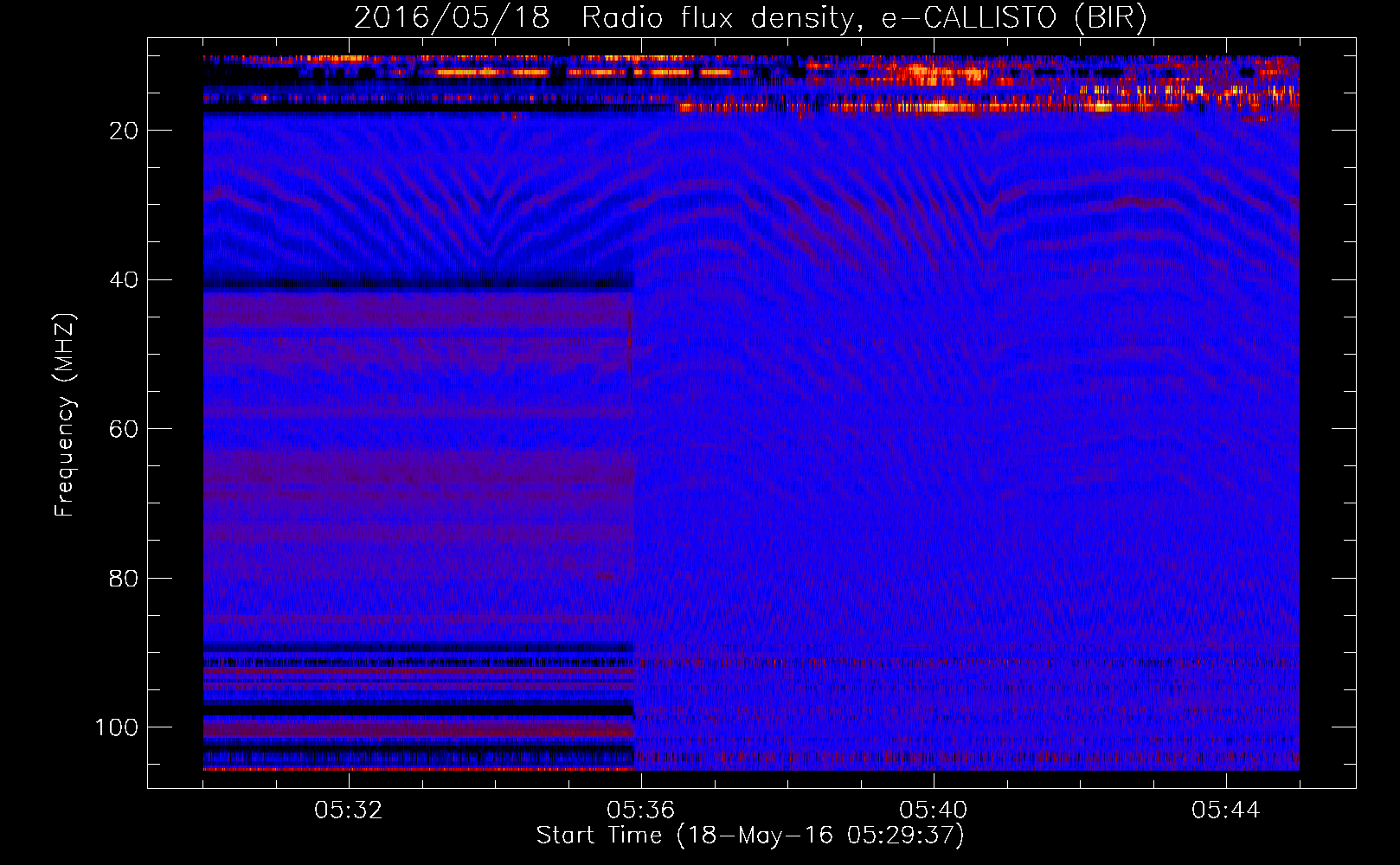Click the 05:40 time tick label
This screenshot has height=865, width=1400.
pos(934,811)
